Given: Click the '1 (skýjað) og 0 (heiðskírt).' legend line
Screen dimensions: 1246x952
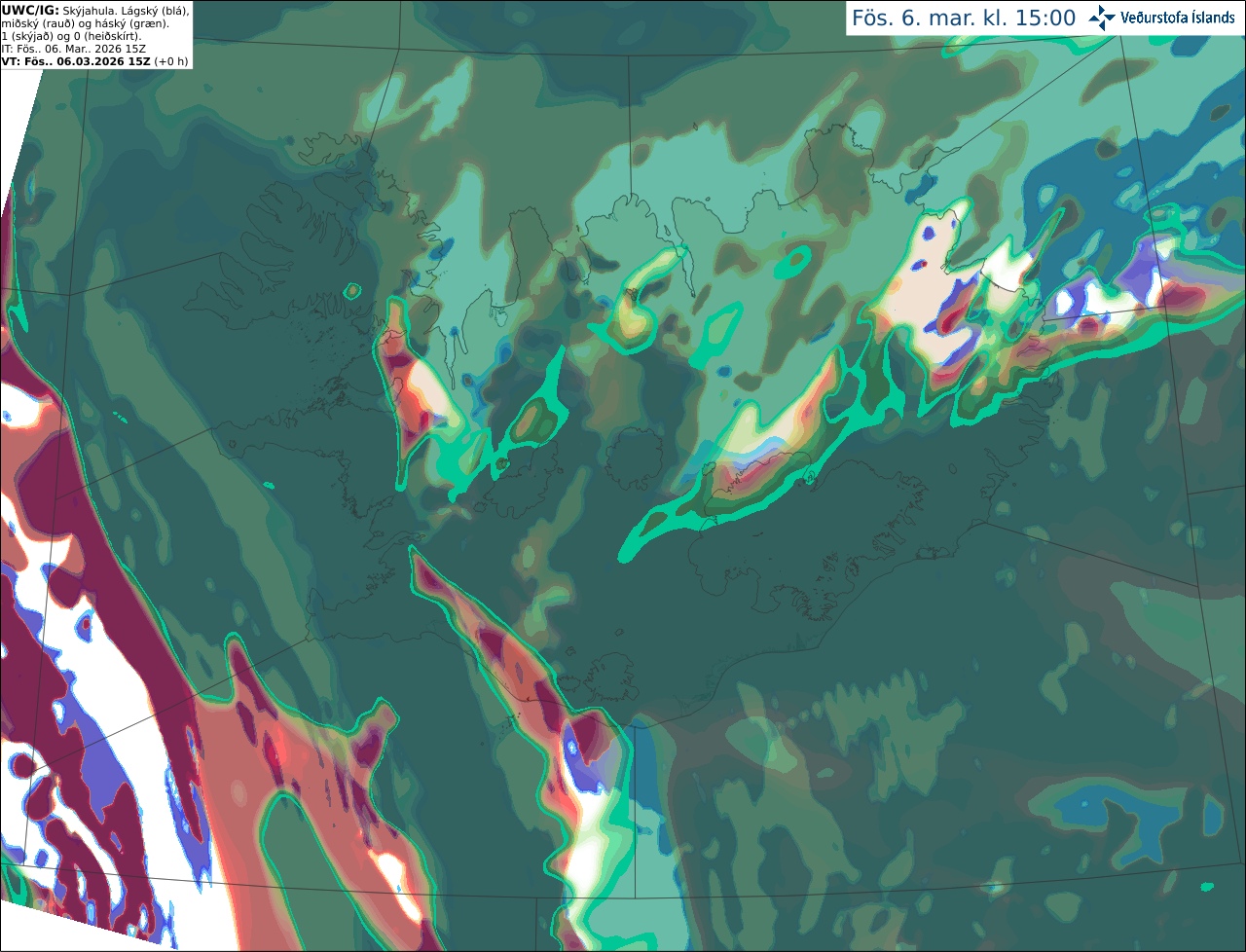Looking at the screenshot, I should [x=71, y=36].
